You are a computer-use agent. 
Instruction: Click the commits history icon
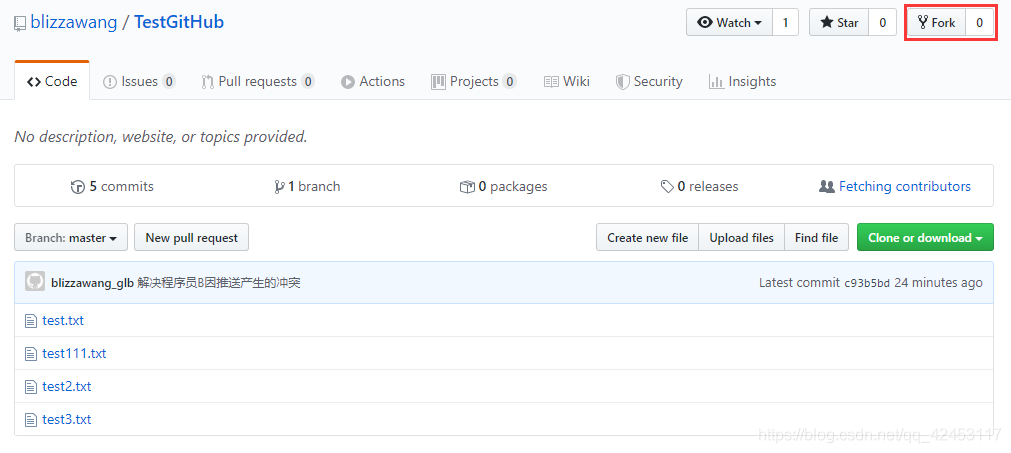click(78, 187)
